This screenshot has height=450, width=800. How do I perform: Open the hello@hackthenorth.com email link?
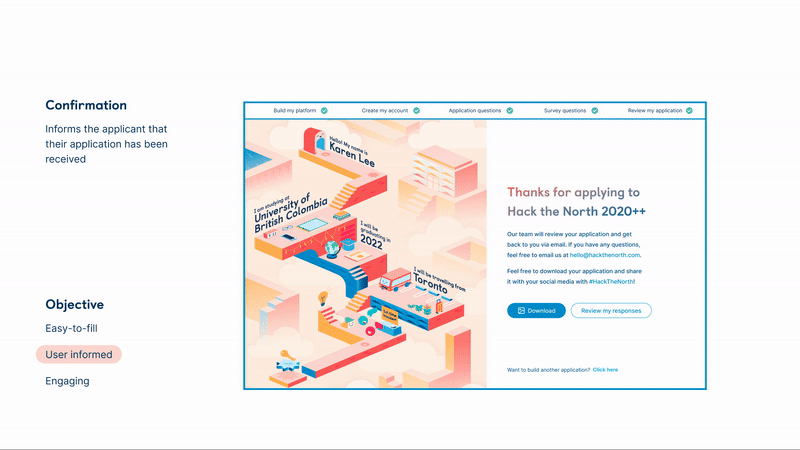point(605,255)
